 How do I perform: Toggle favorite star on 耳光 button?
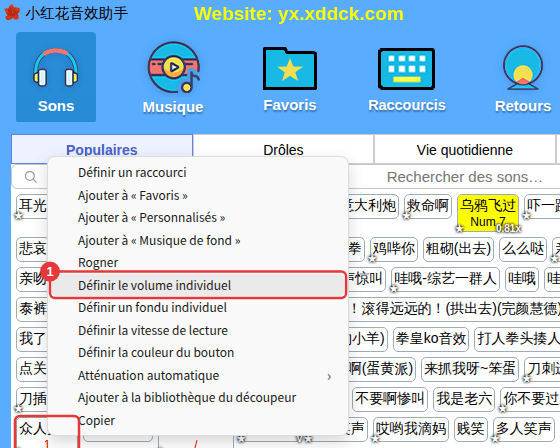click(19, 216)
